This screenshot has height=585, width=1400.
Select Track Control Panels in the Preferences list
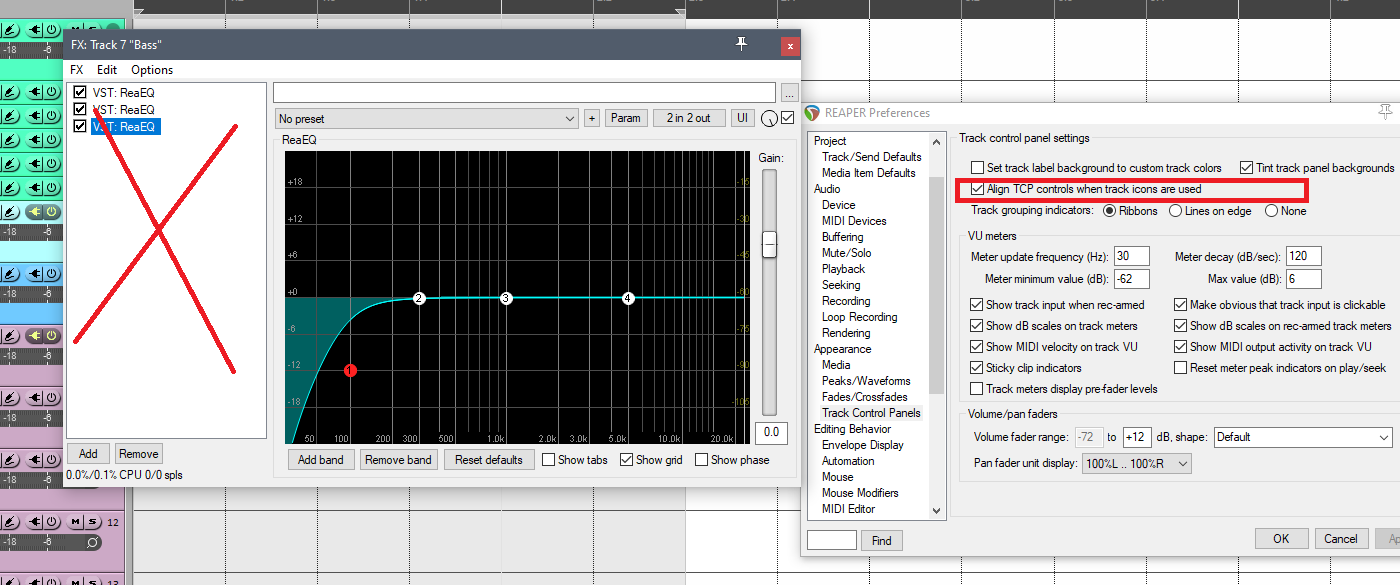[x=871, y=413]
